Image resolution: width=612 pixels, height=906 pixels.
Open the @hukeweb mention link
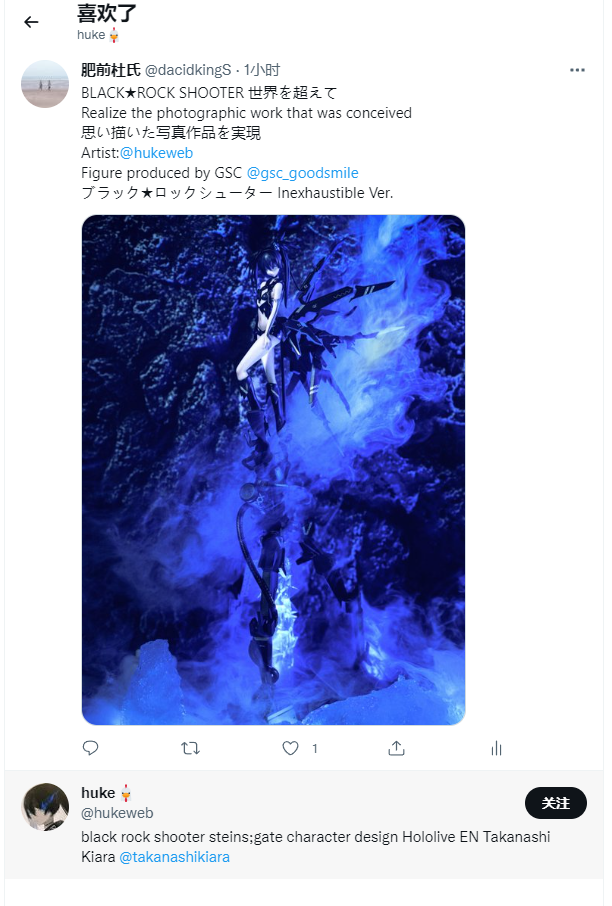pos(156,153)
